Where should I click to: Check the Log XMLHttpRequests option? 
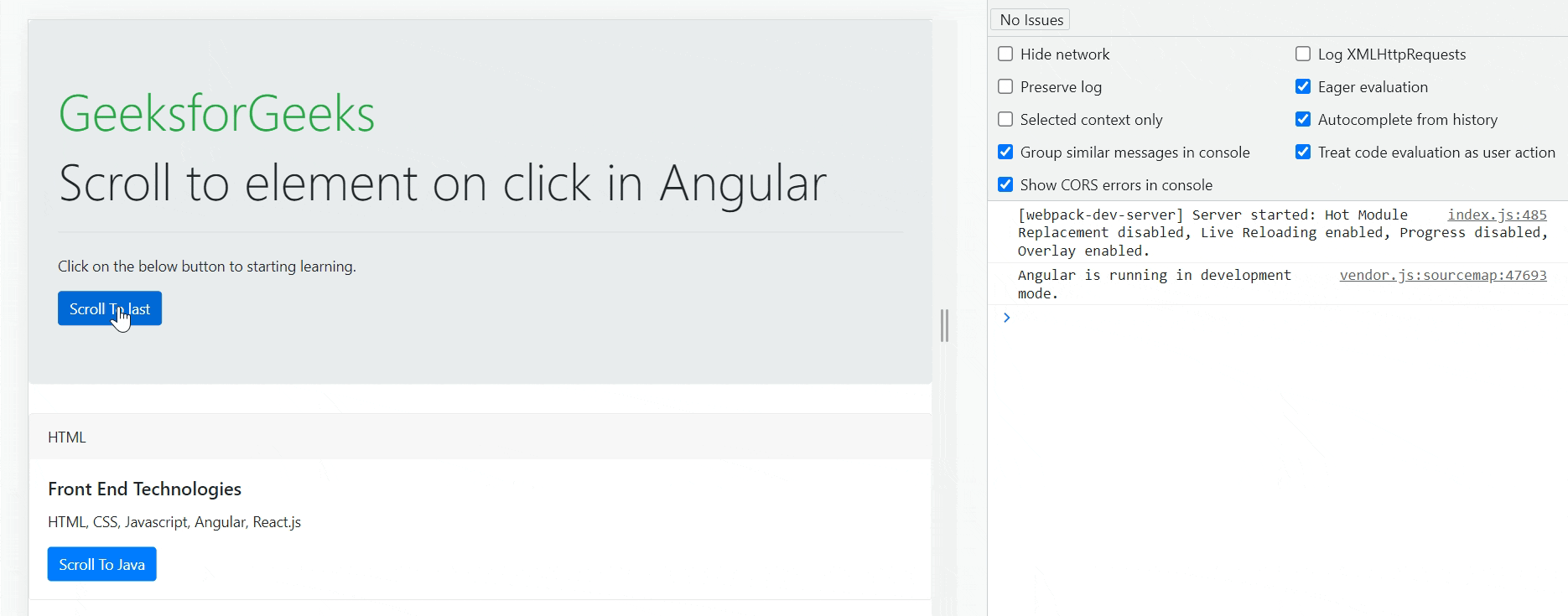1303,54
